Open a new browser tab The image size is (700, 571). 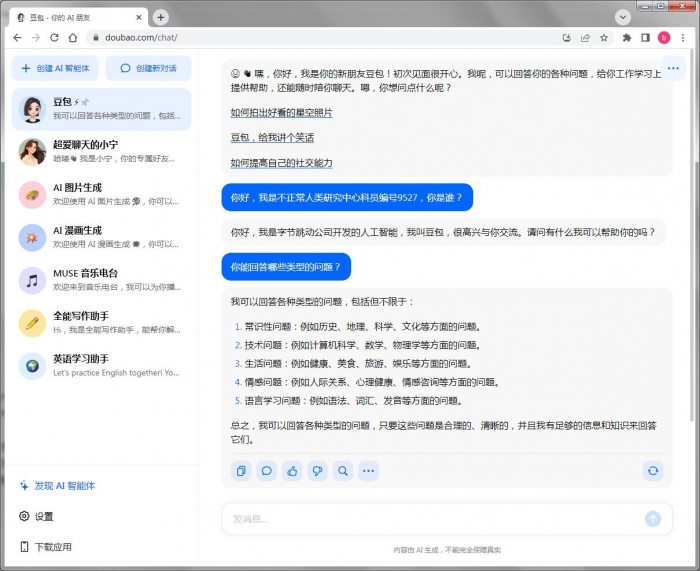click(161, 17)
